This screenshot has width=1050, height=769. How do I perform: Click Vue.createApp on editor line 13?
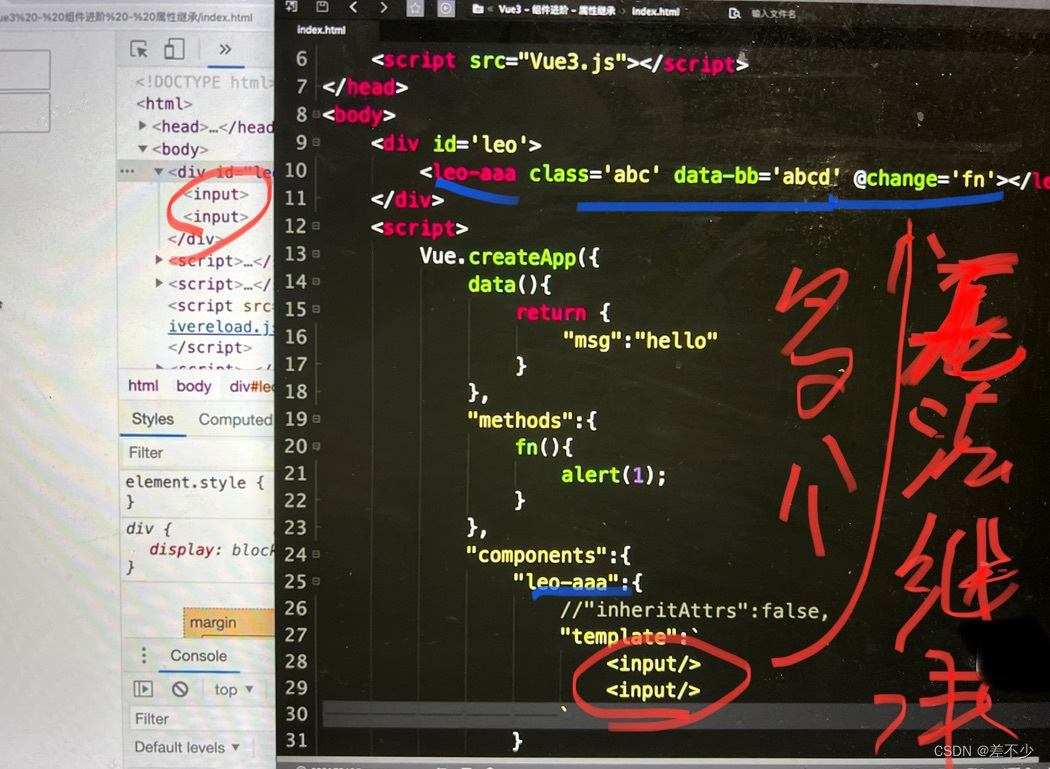point(498,257)
